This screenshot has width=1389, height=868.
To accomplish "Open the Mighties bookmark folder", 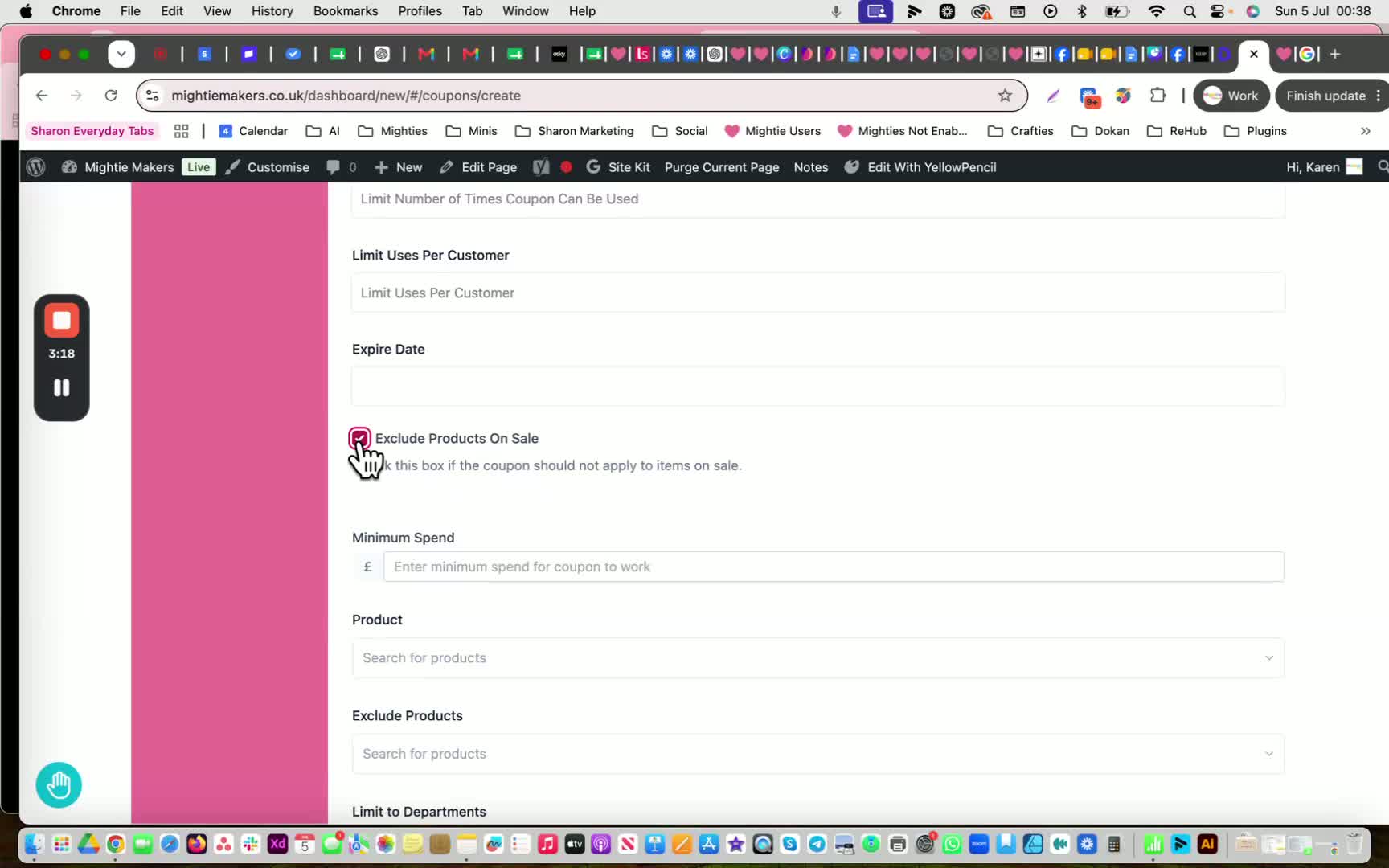I will [x=393, y=131].
